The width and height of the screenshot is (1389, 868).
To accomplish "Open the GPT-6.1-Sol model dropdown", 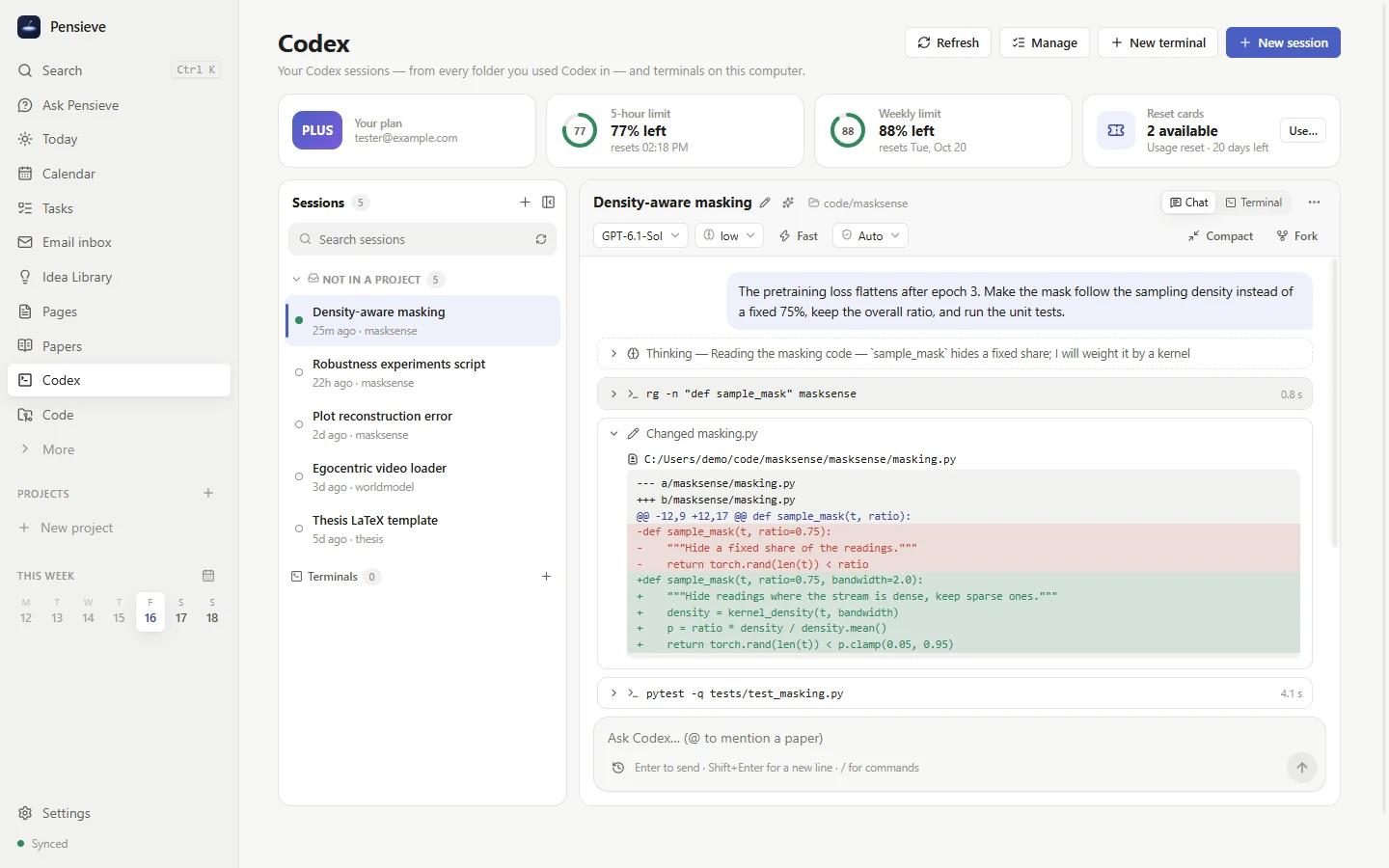I will click(640, 236).
